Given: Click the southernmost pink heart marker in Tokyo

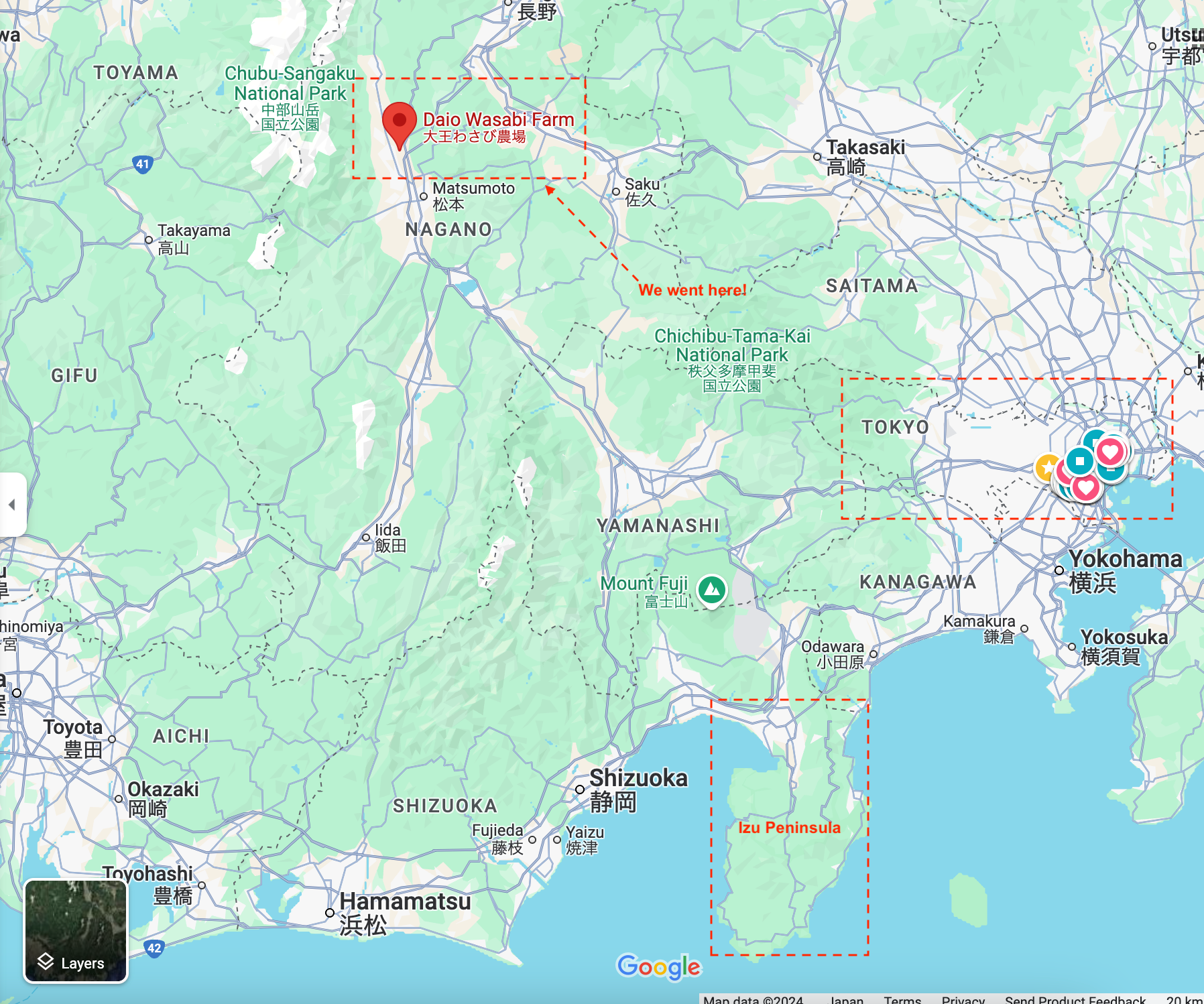Looking at the screenshot, I should tap(1086, 487).
